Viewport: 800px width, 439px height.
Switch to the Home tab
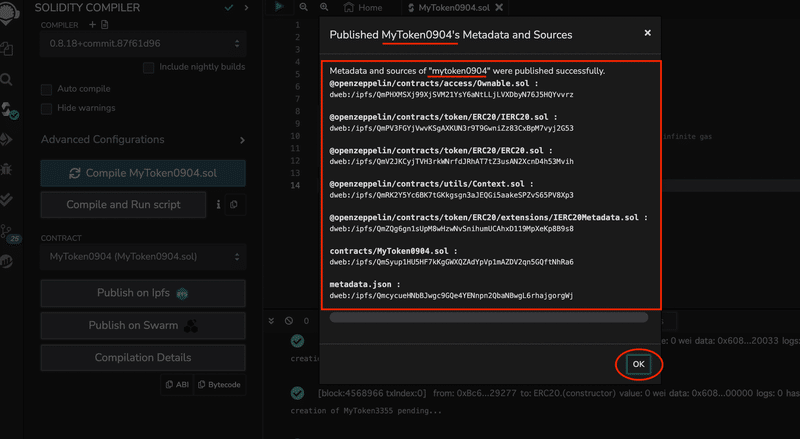363,8
